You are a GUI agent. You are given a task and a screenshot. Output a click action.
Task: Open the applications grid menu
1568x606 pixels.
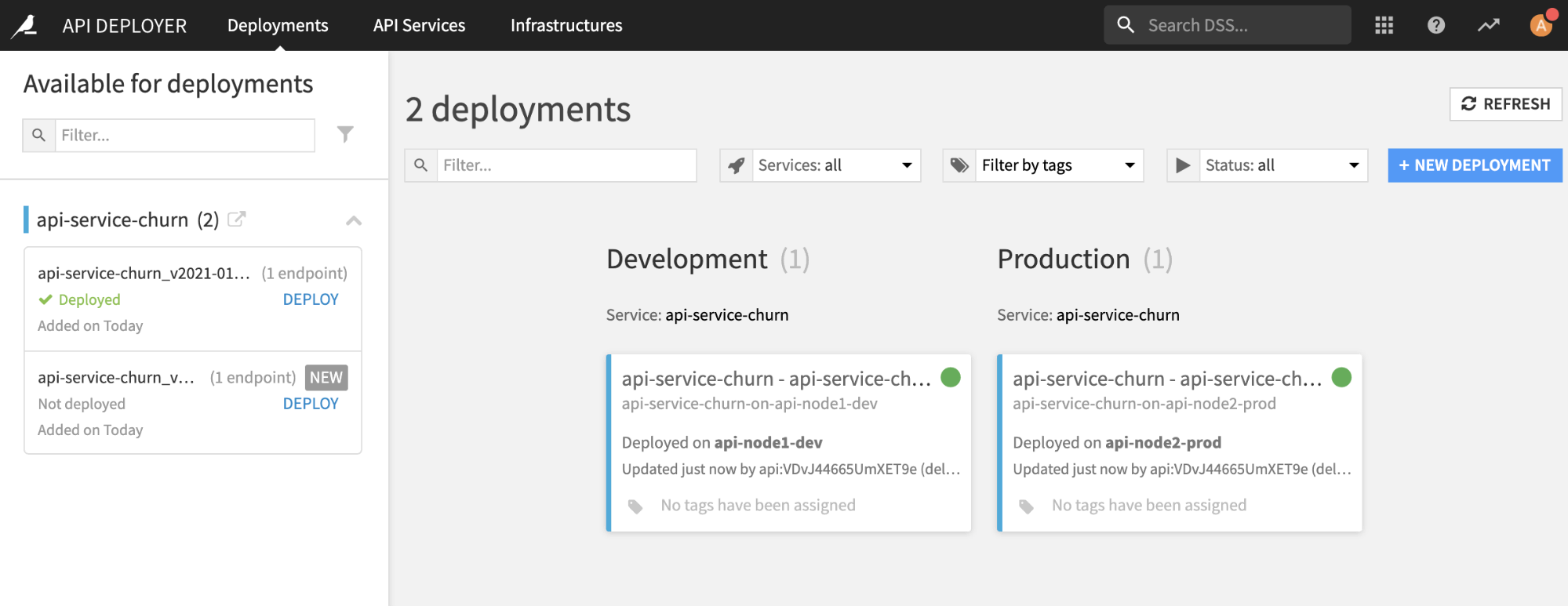pos(1384,25)
